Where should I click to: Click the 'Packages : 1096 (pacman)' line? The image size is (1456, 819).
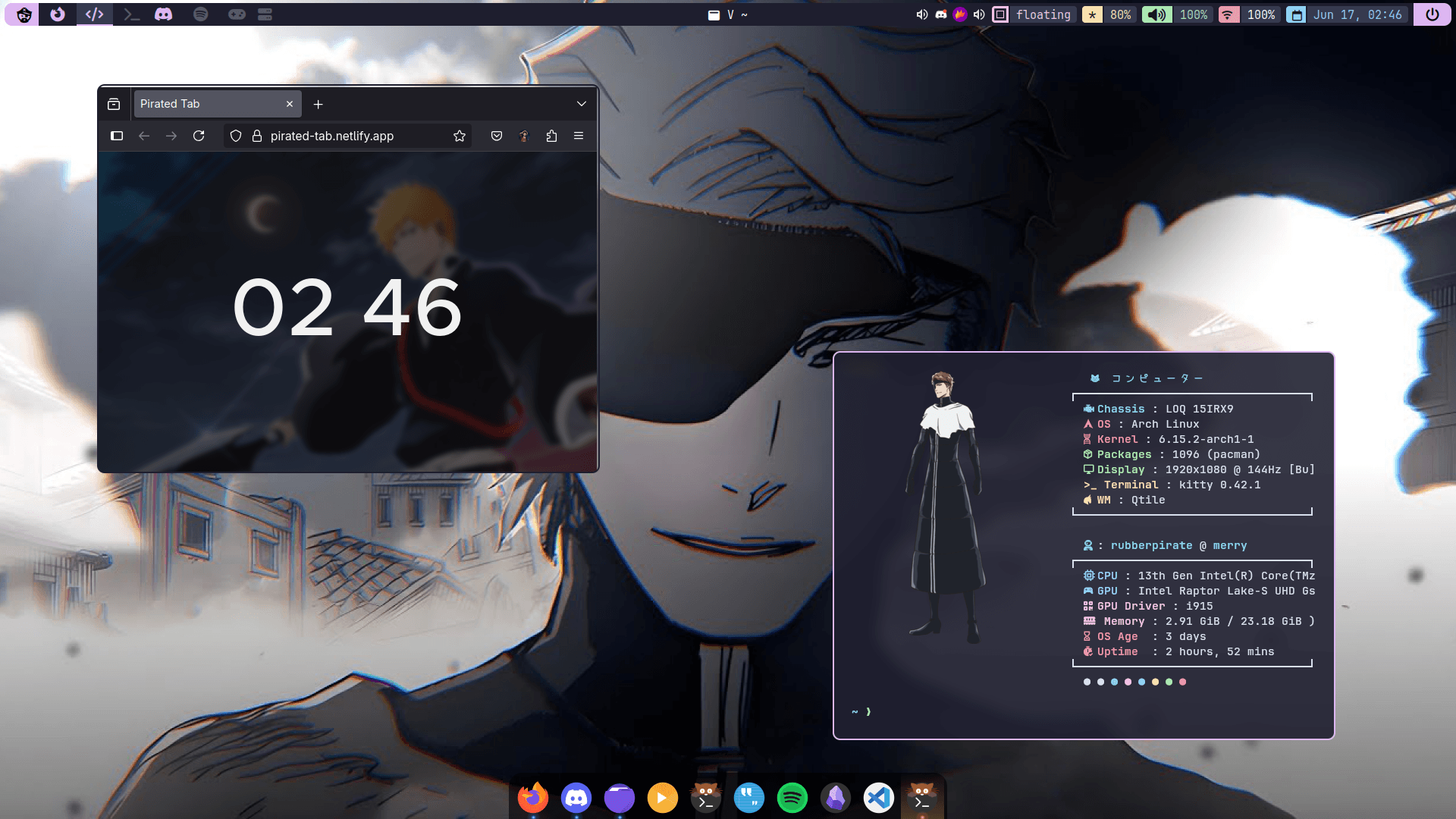click(1172, 454)
